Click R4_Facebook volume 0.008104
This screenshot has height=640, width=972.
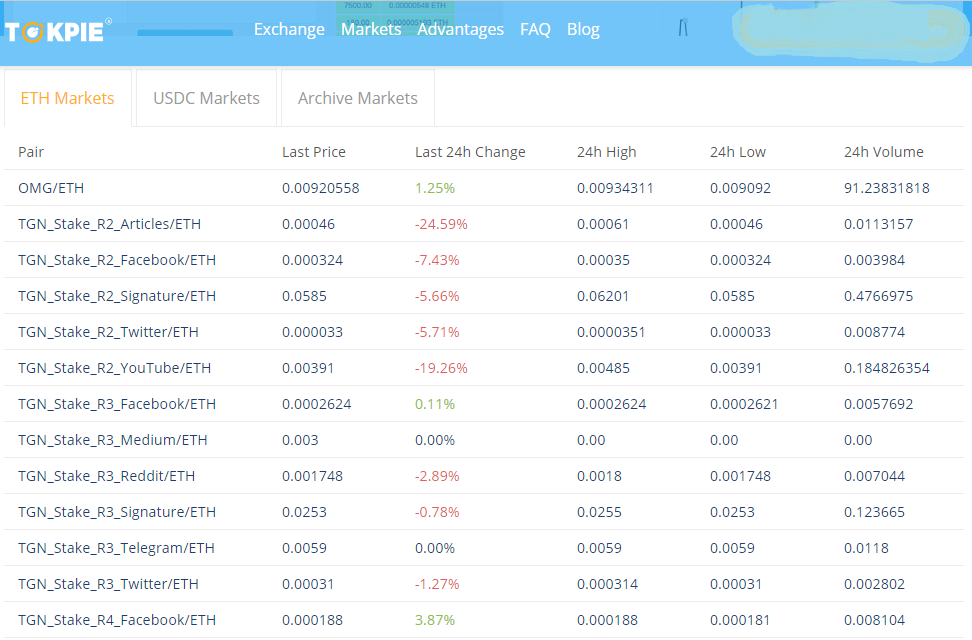[x=874, y=620]
